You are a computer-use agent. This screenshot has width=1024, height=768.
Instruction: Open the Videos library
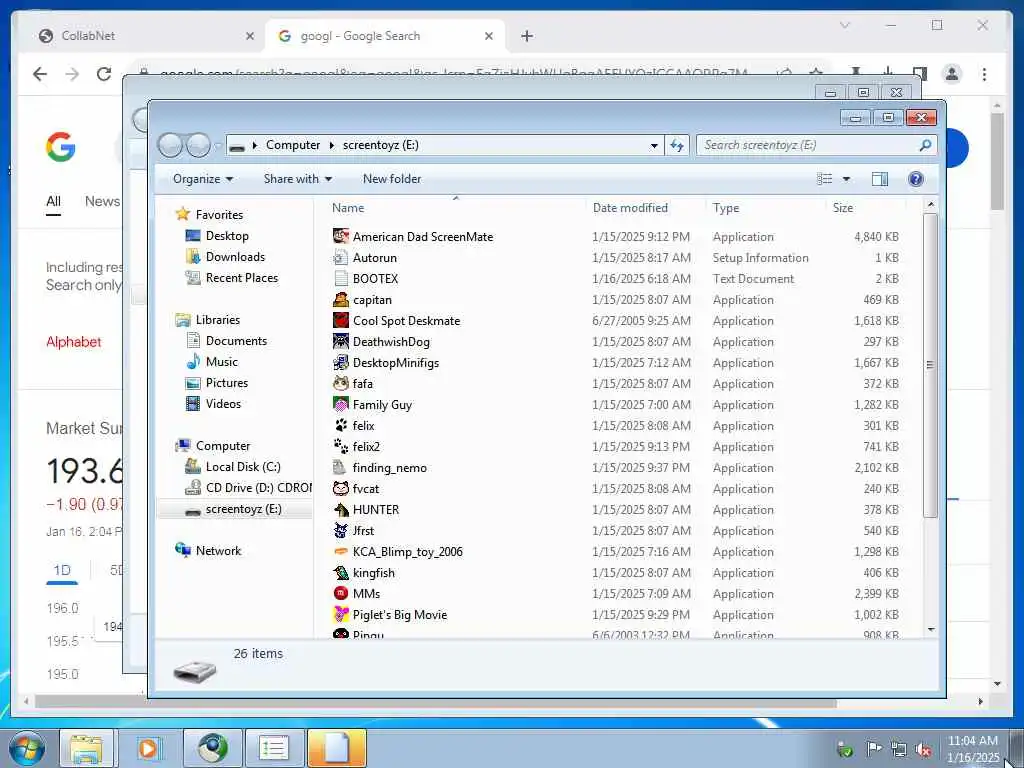pyautogui.click(x=223, y=404)
